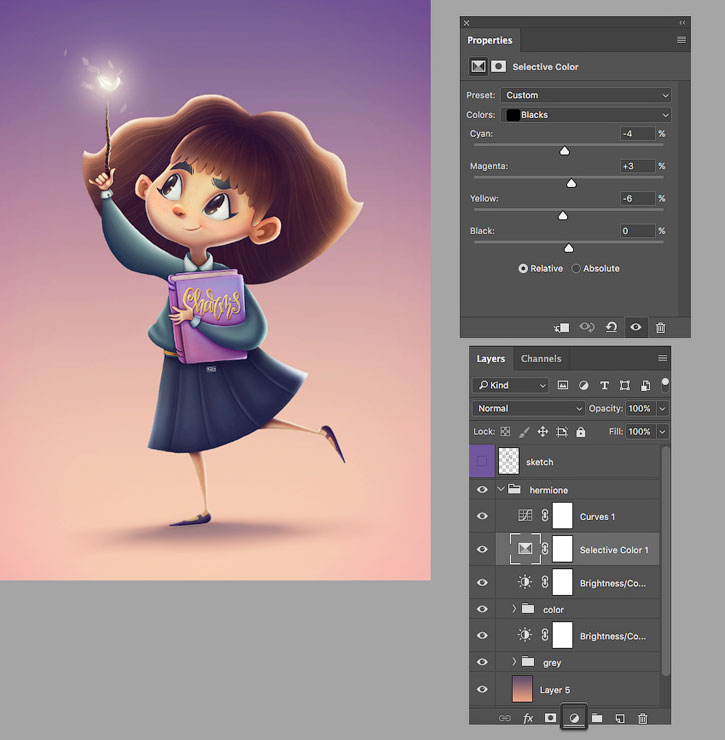Open the Colors dropdown showing Blacks
This screenshot has height=740, width=725.
pos(586,115)
